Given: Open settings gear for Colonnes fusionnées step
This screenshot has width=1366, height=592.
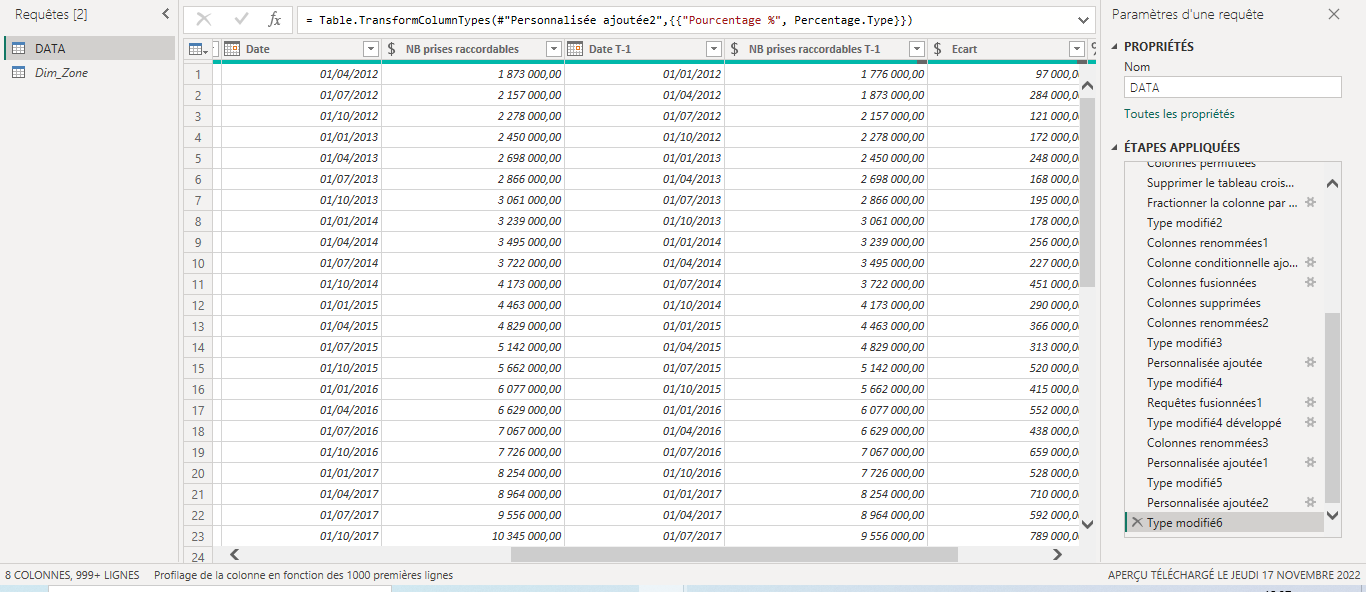Looking at the screenshot, I should tap(1310, 282).
